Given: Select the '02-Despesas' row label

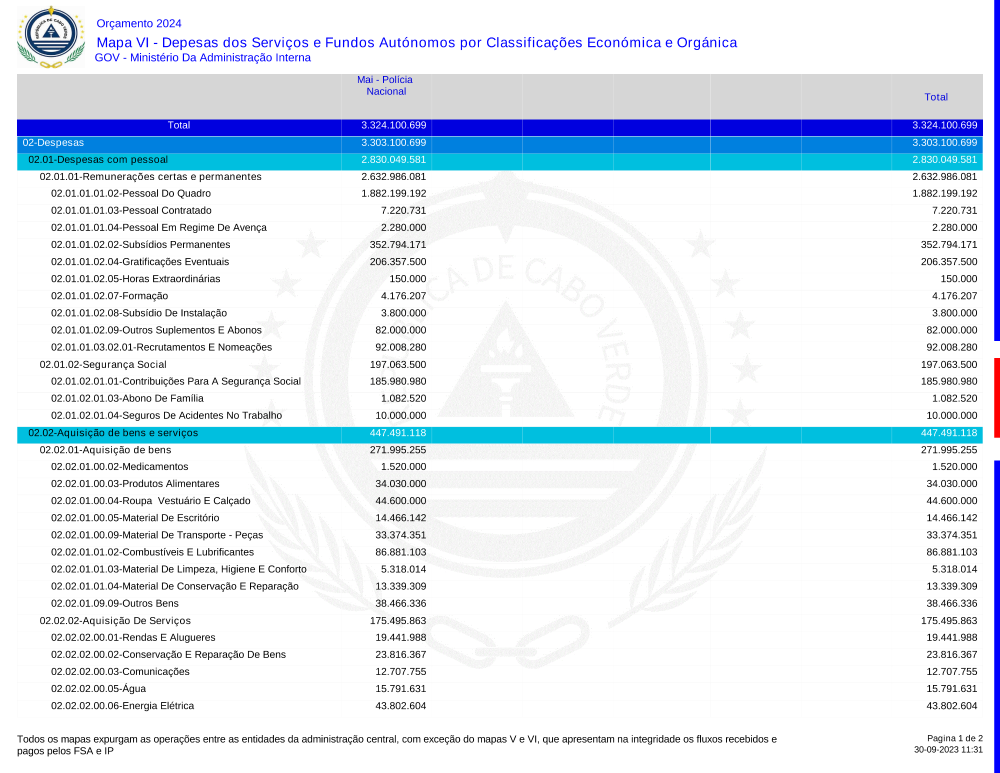Looking at the screenshot, I should tap(53, 143).
